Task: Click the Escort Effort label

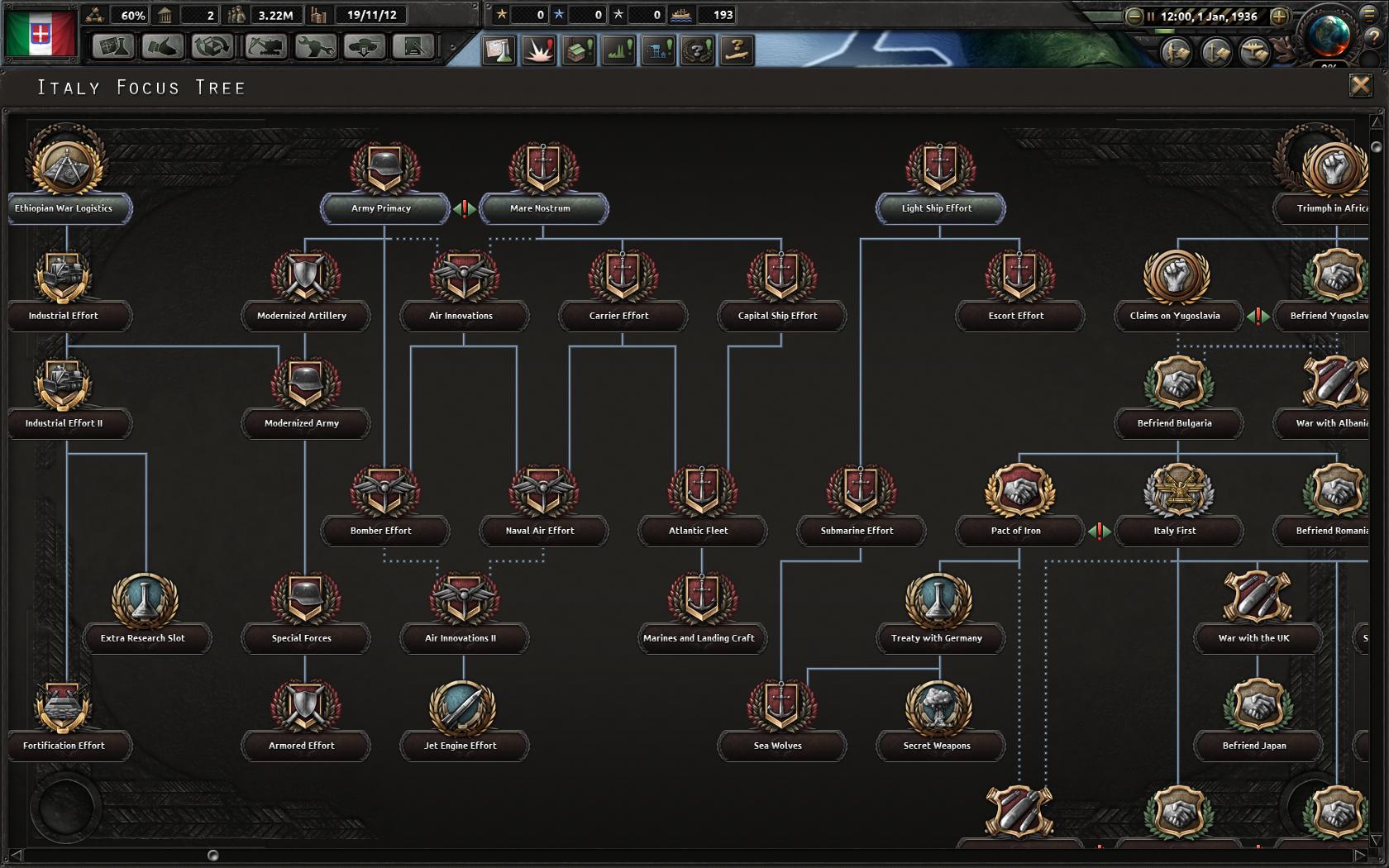Action: click(1016, 316)
